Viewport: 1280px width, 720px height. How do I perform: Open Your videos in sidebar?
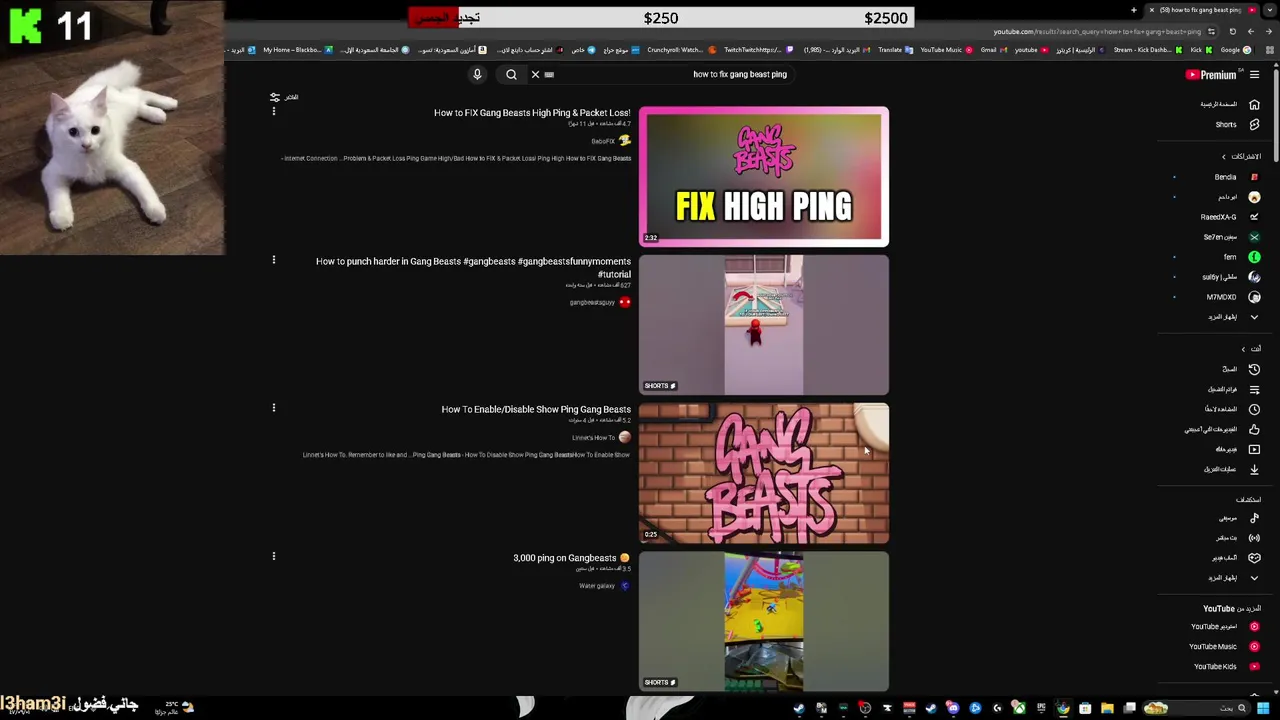tap(1237, 449)
